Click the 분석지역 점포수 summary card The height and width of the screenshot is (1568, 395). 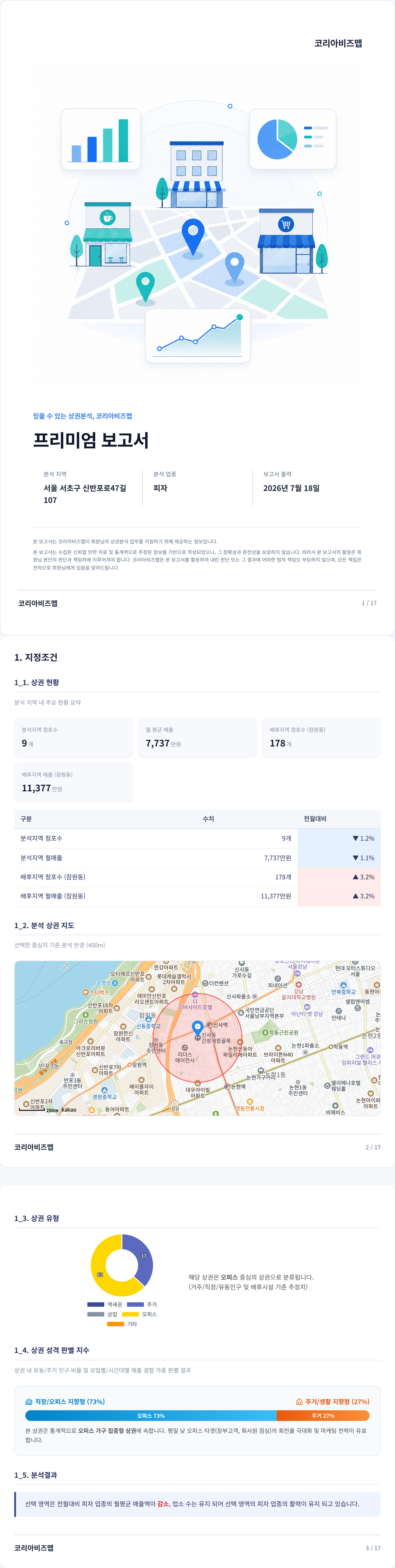(x=74, y=738)
